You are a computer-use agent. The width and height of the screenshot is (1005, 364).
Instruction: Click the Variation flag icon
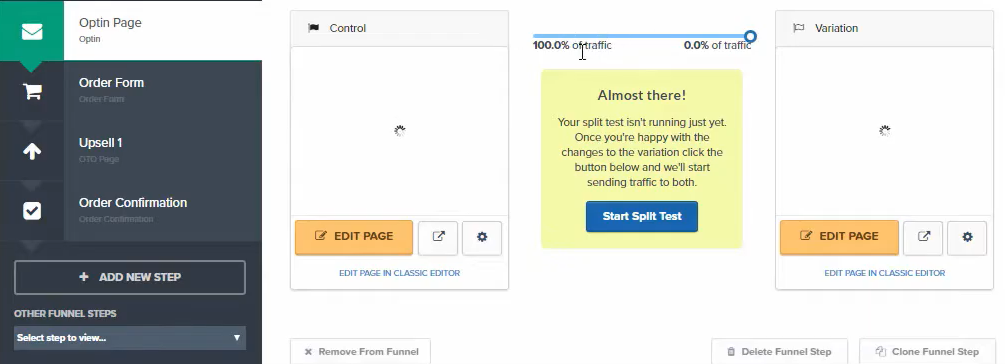[x=799, y=28]
